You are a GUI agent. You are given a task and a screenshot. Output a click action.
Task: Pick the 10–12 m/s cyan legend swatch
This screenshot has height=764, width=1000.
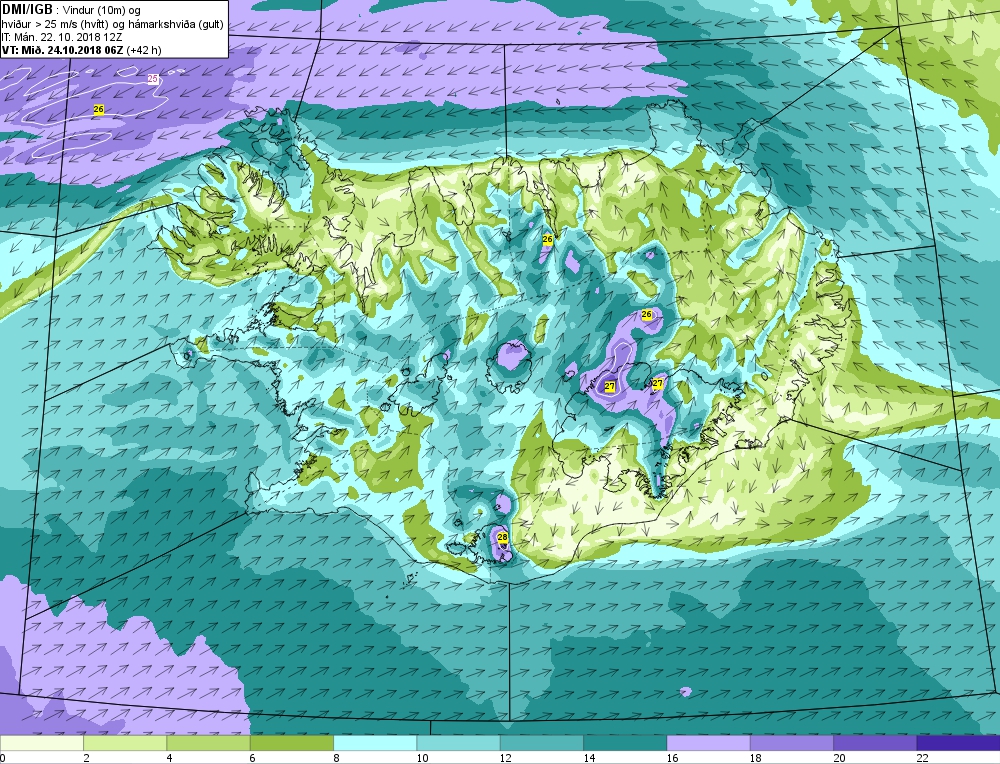pos(458,743)
